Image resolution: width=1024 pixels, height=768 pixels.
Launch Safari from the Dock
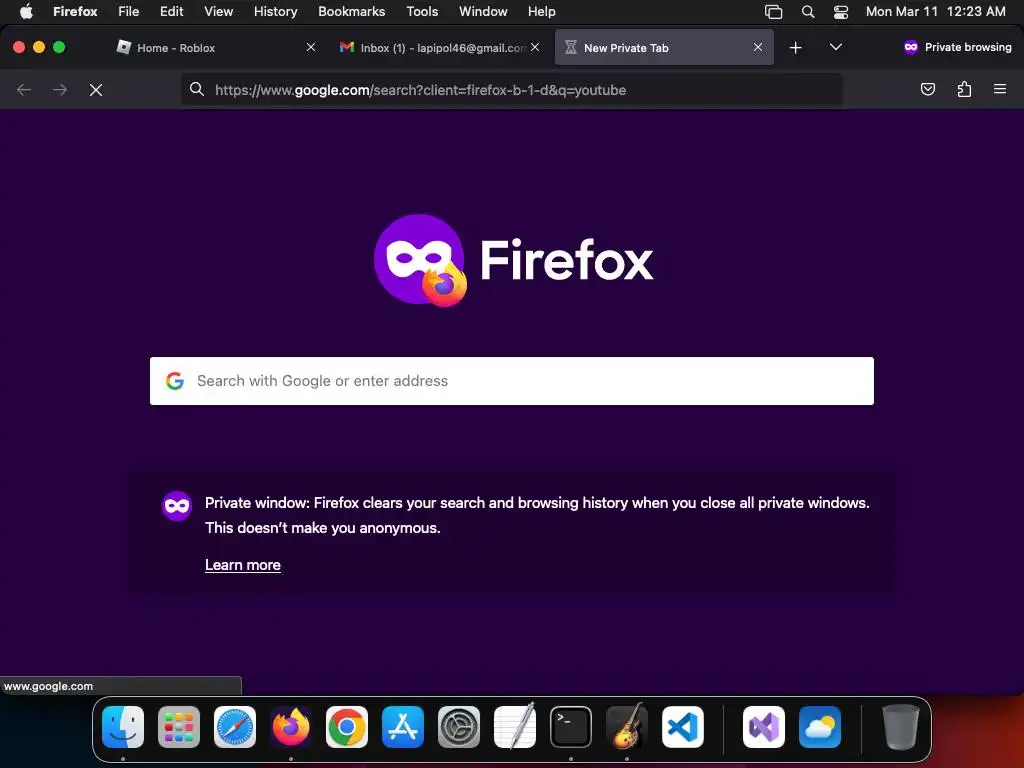coord(235,727)
